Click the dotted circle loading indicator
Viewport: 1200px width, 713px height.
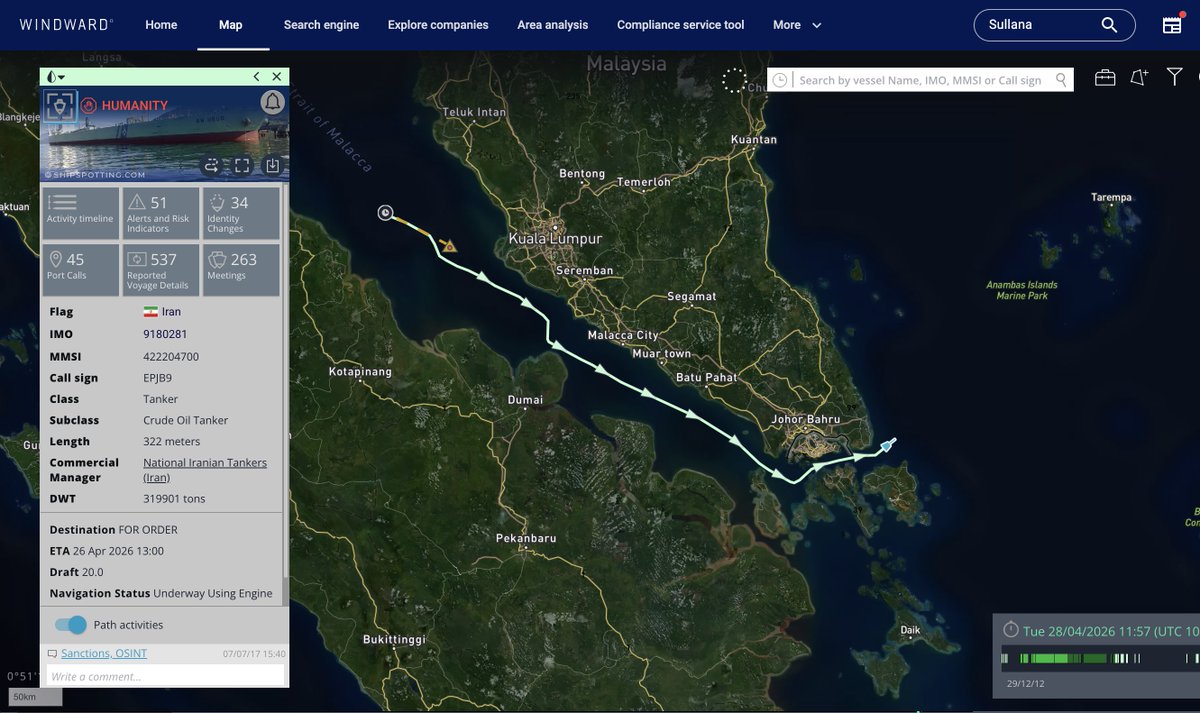pos(735,80)
